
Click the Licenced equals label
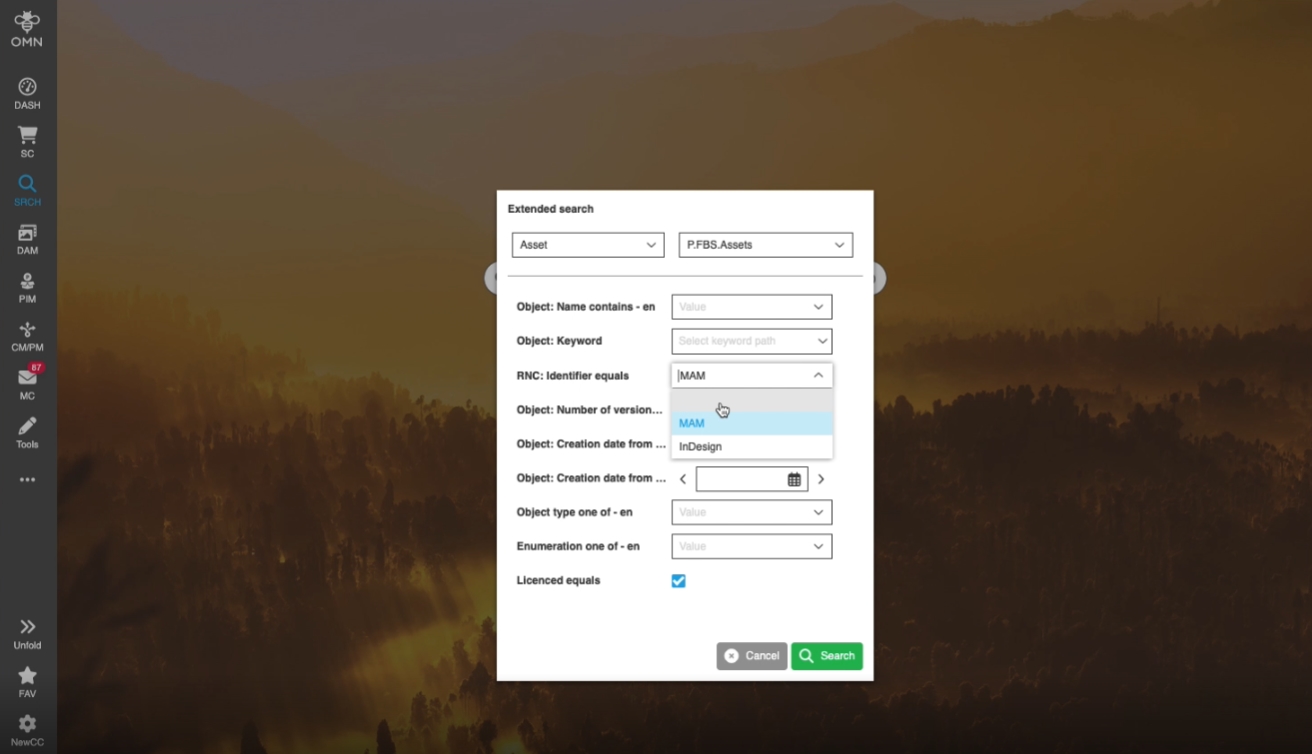point(558,581)
